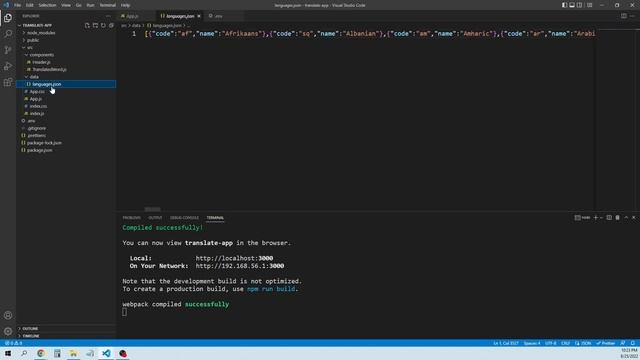Open the Run and Debug view
The width and height of the screenshot is (640, 360).
point(8,66)
